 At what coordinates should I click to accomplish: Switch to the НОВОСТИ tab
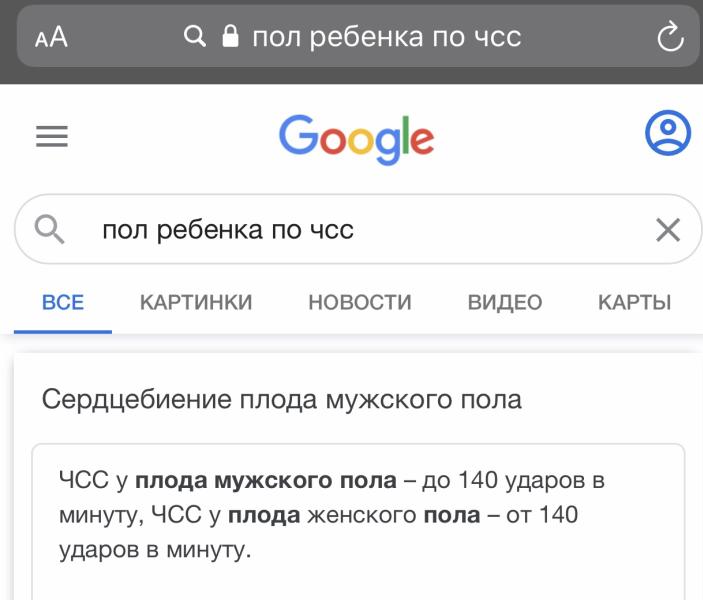click(x=360, y=302)
